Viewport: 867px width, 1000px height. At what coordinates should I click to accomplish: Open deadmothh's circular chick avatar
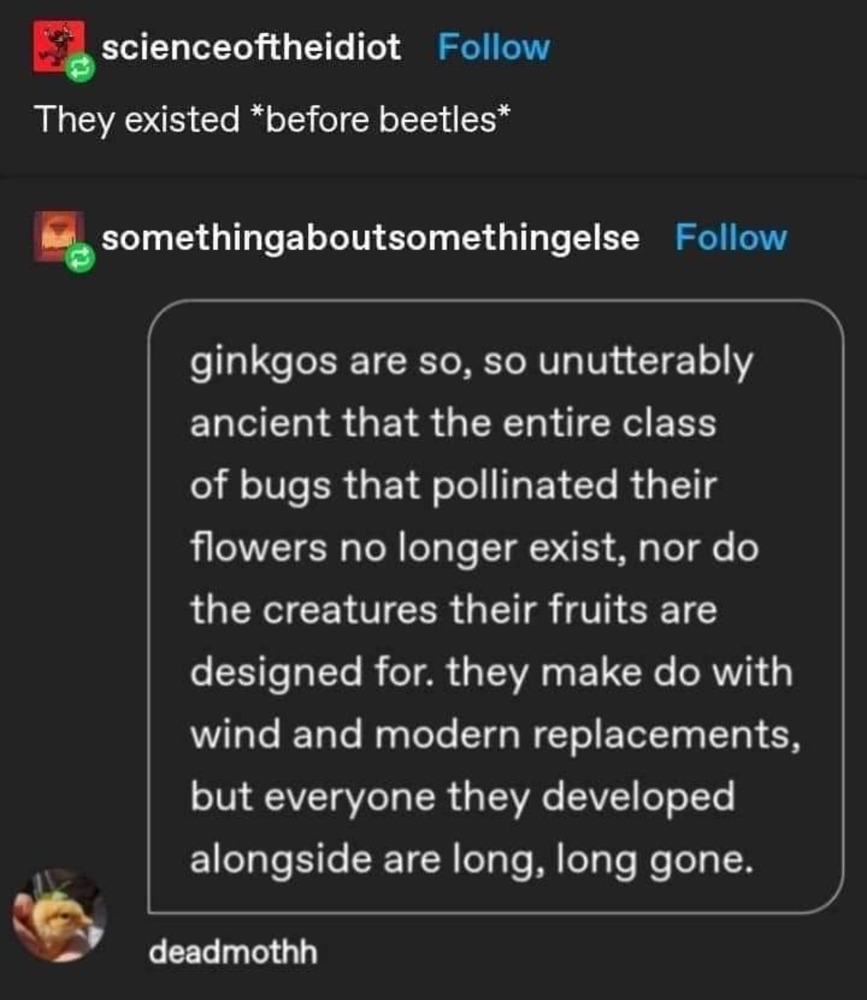pyautogui.click(x=59, y=915)
